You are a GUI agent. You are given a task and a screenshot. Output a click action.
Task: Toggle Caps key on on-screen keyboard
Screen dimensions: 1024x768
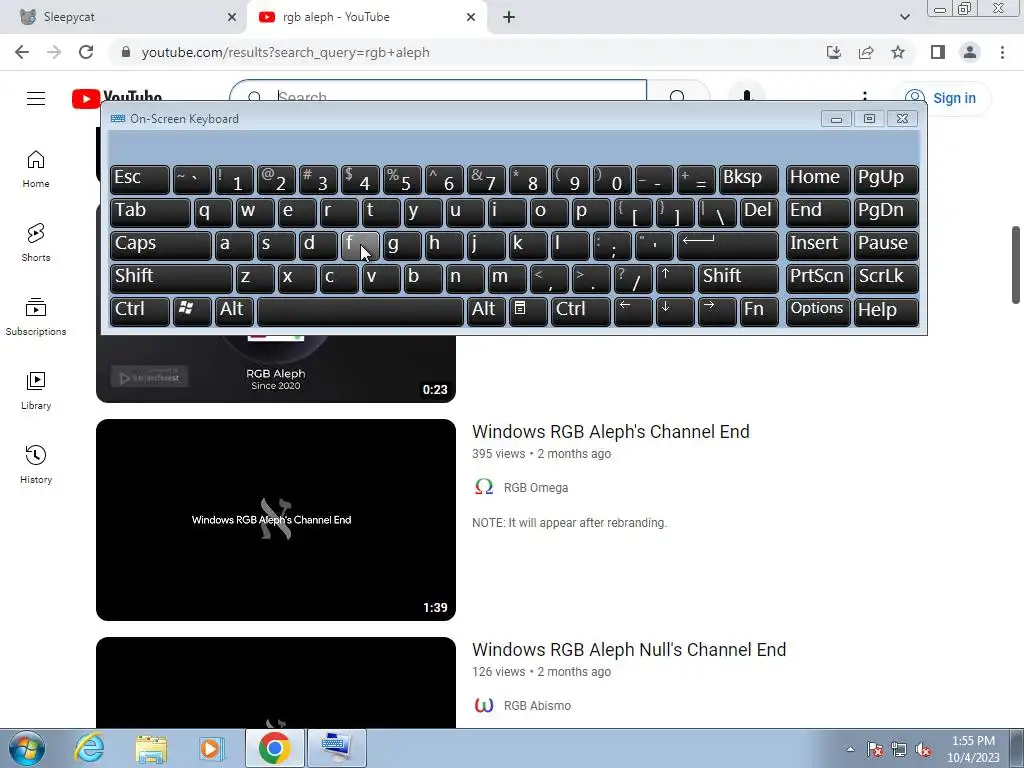point(161,245)
